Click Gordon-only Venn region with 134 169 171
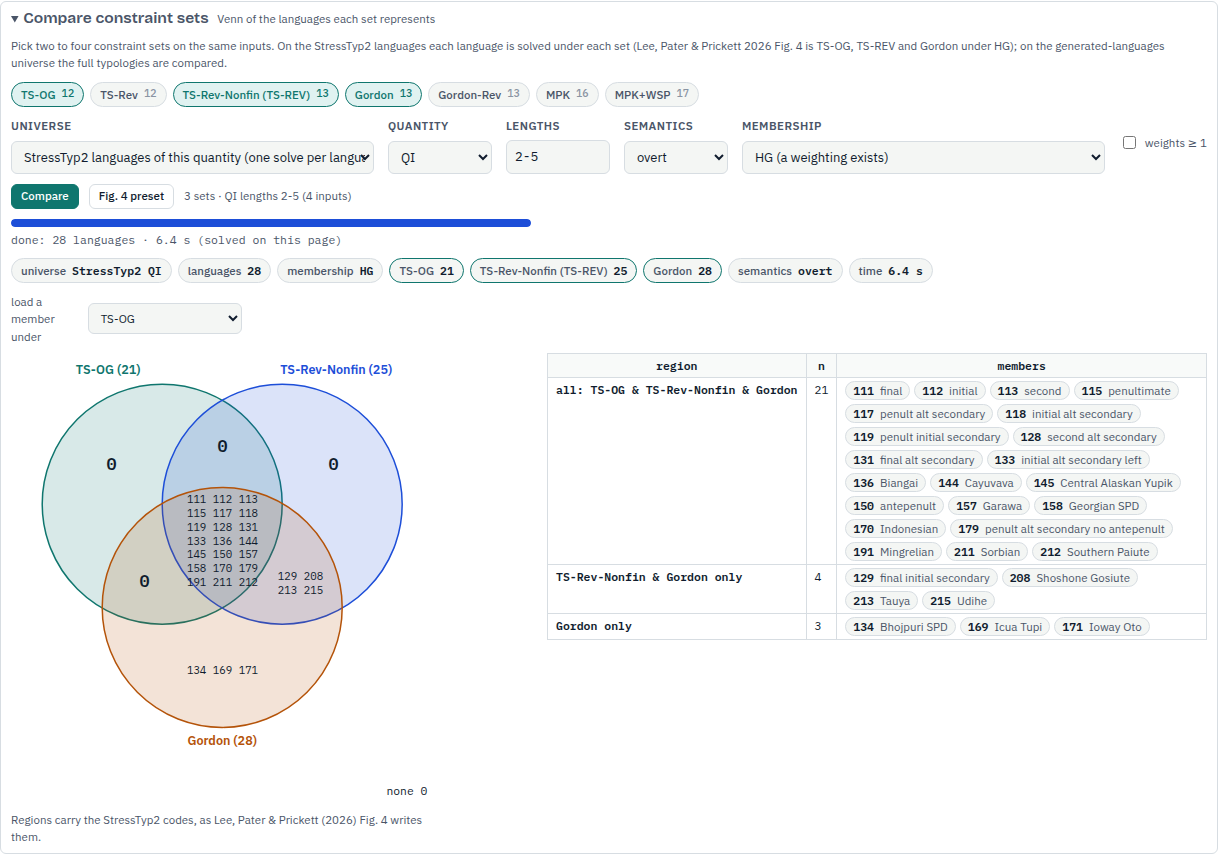Viewport: 1218px width, 855px height. click(222, 670)
